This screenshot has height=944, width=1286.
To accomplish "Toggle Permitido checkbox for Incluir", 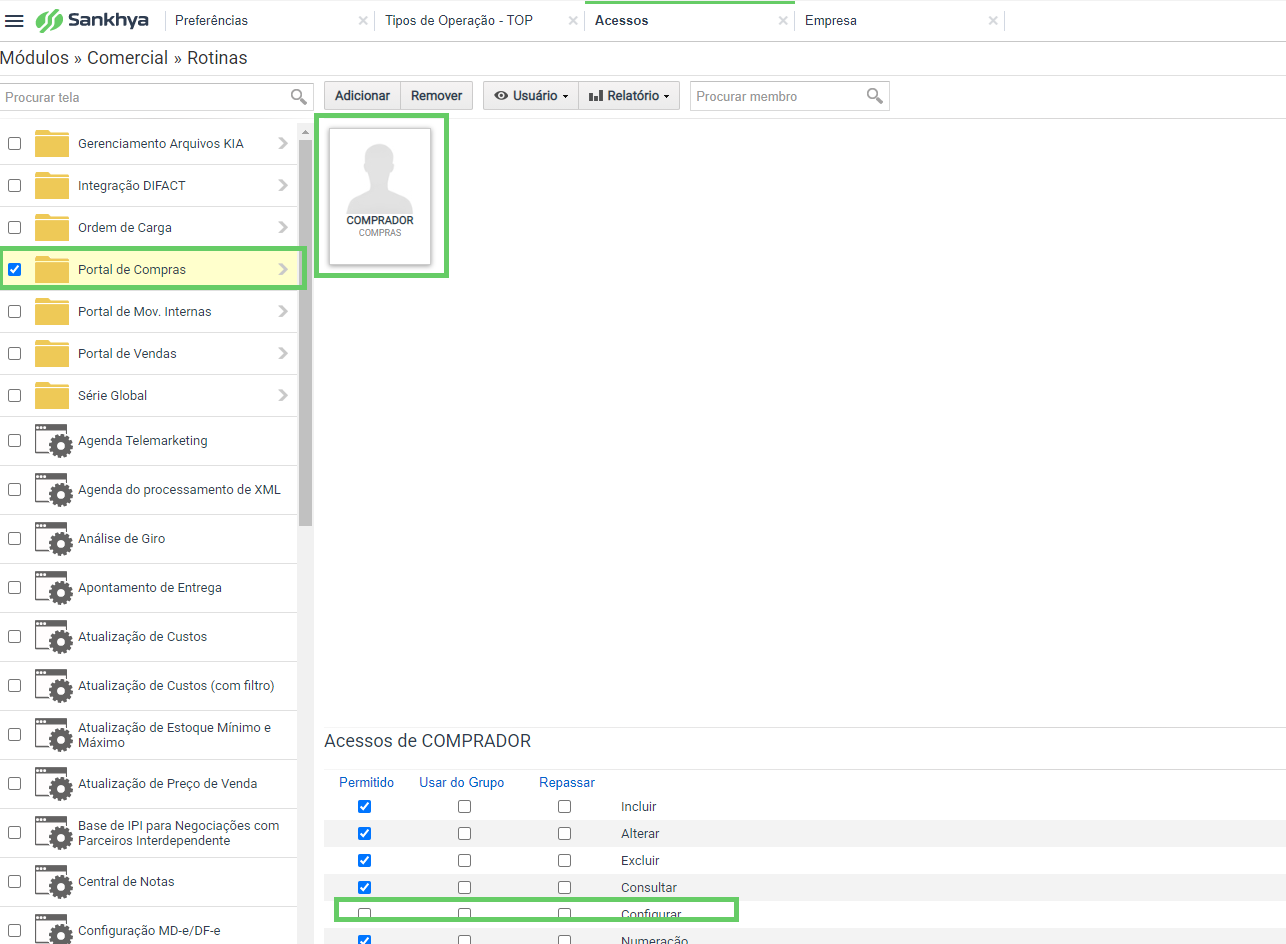I will pos(364,807).
